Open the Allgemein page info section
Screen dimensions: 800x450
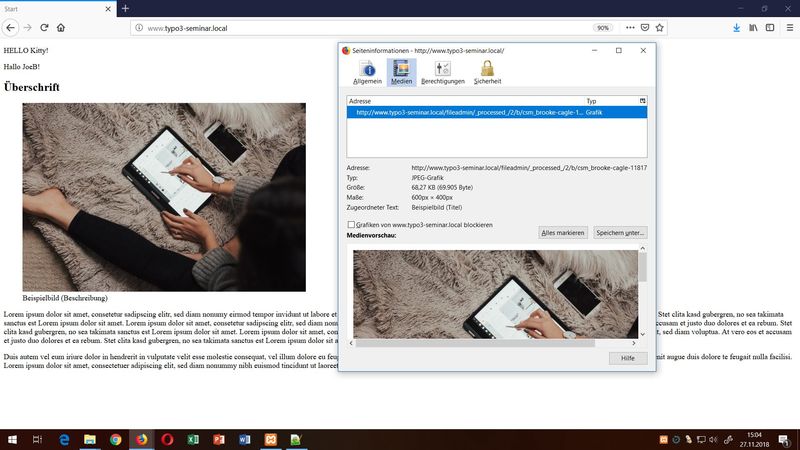coord(367,72)
